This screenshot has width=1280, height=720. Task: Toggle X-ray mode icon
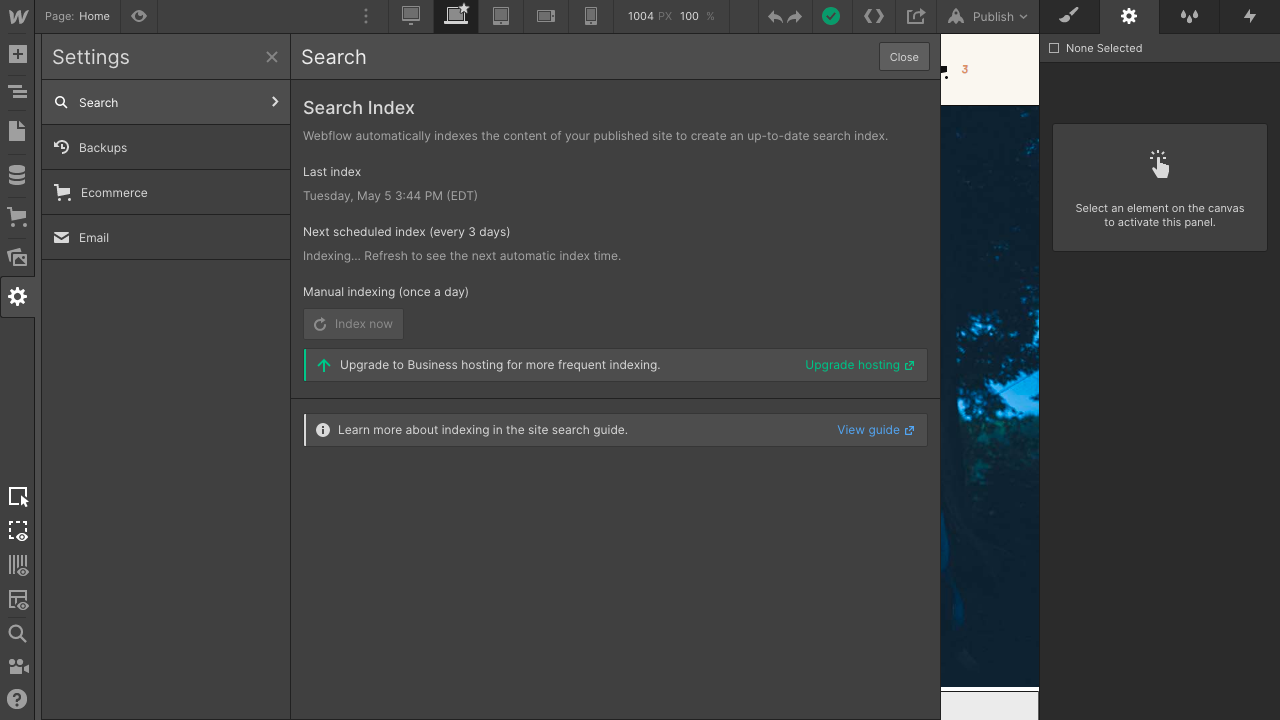coord(18,531)
